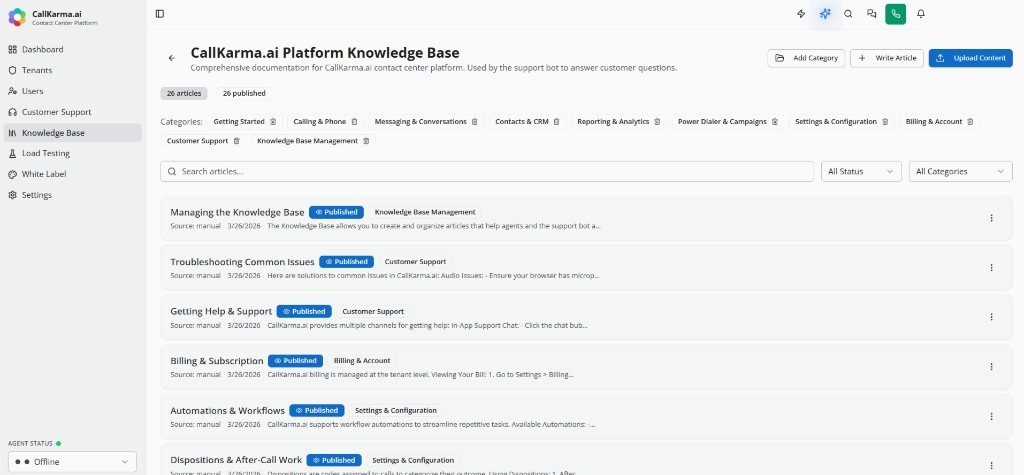1024x475 pixels.
Task: Open the AI sparkle assistant icon
Action: 825,14
